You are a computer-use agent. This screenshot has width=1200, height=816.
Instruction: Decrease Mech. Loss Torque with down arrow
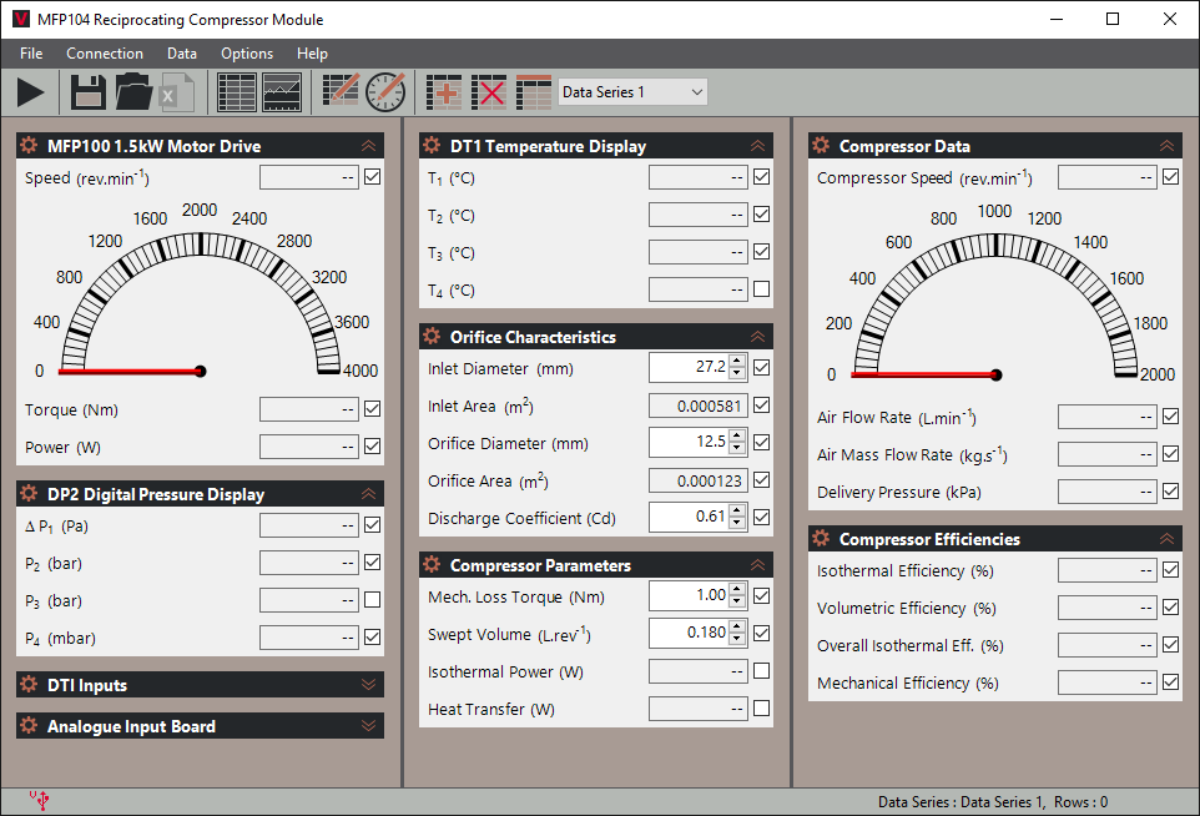coord(738,602)
